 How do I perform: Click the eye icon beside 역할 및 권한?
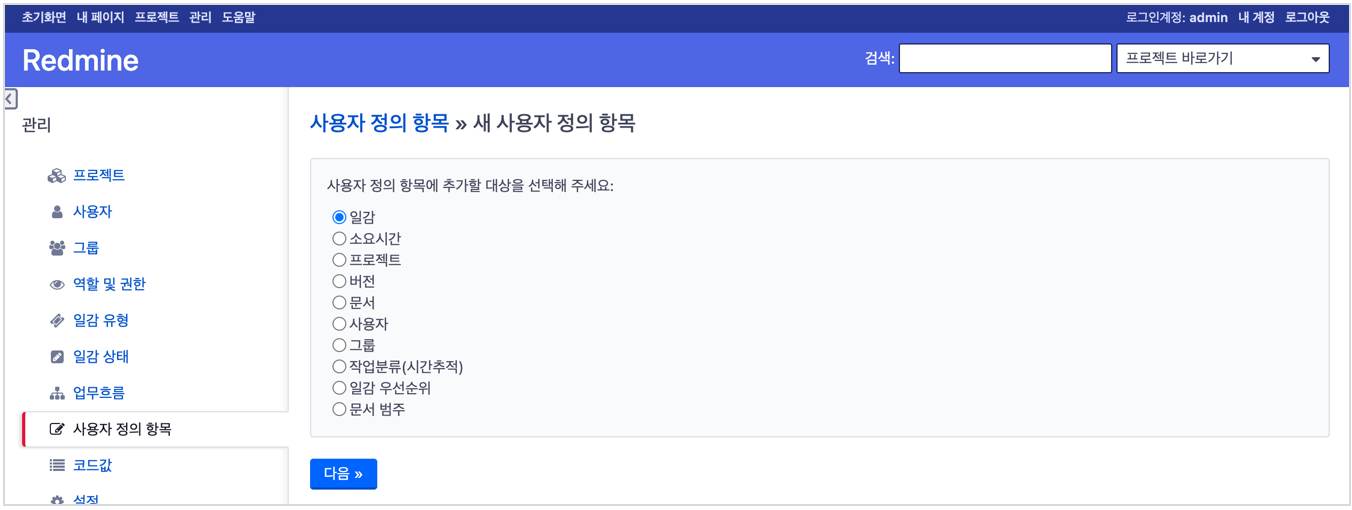(x=57, y=284)
